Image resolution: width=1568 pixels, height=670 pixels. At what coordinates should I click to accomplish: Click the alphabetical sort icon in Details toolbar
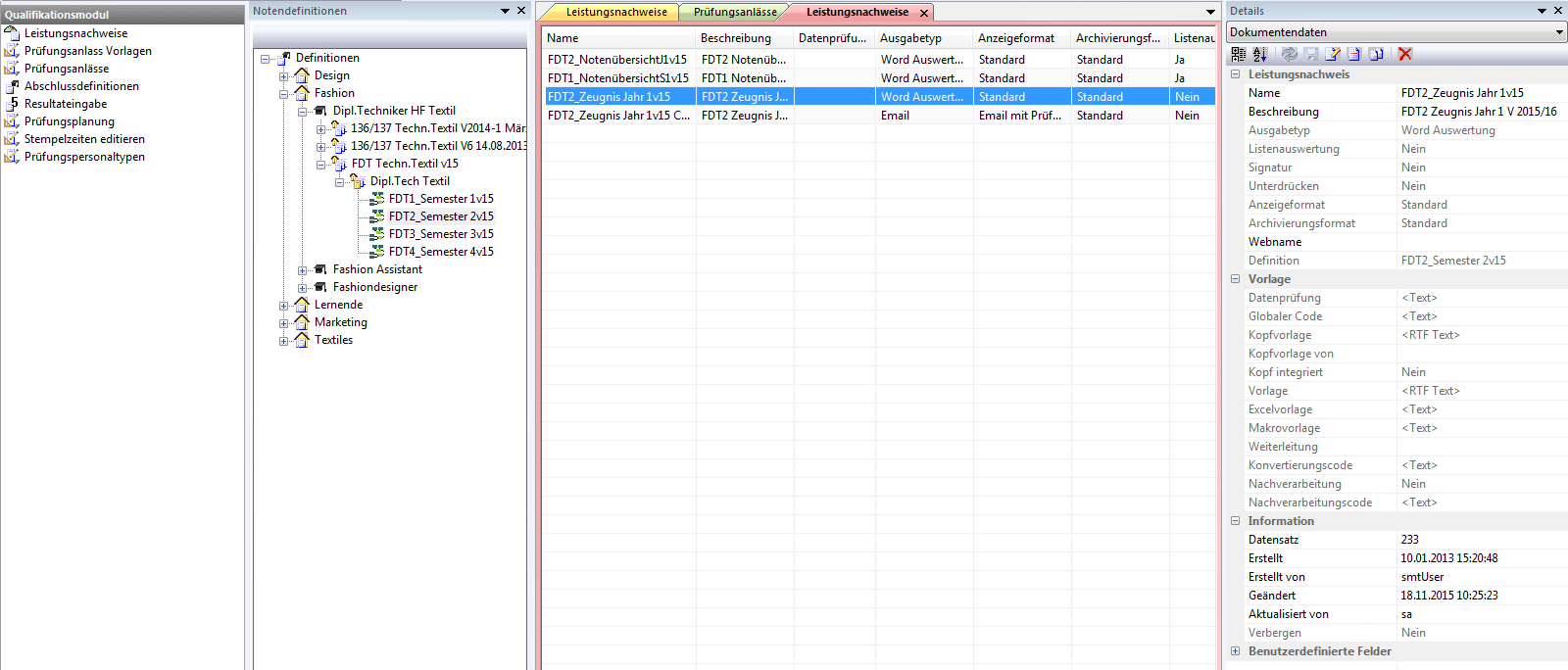pyautogui.click(x=1259, y=55)
